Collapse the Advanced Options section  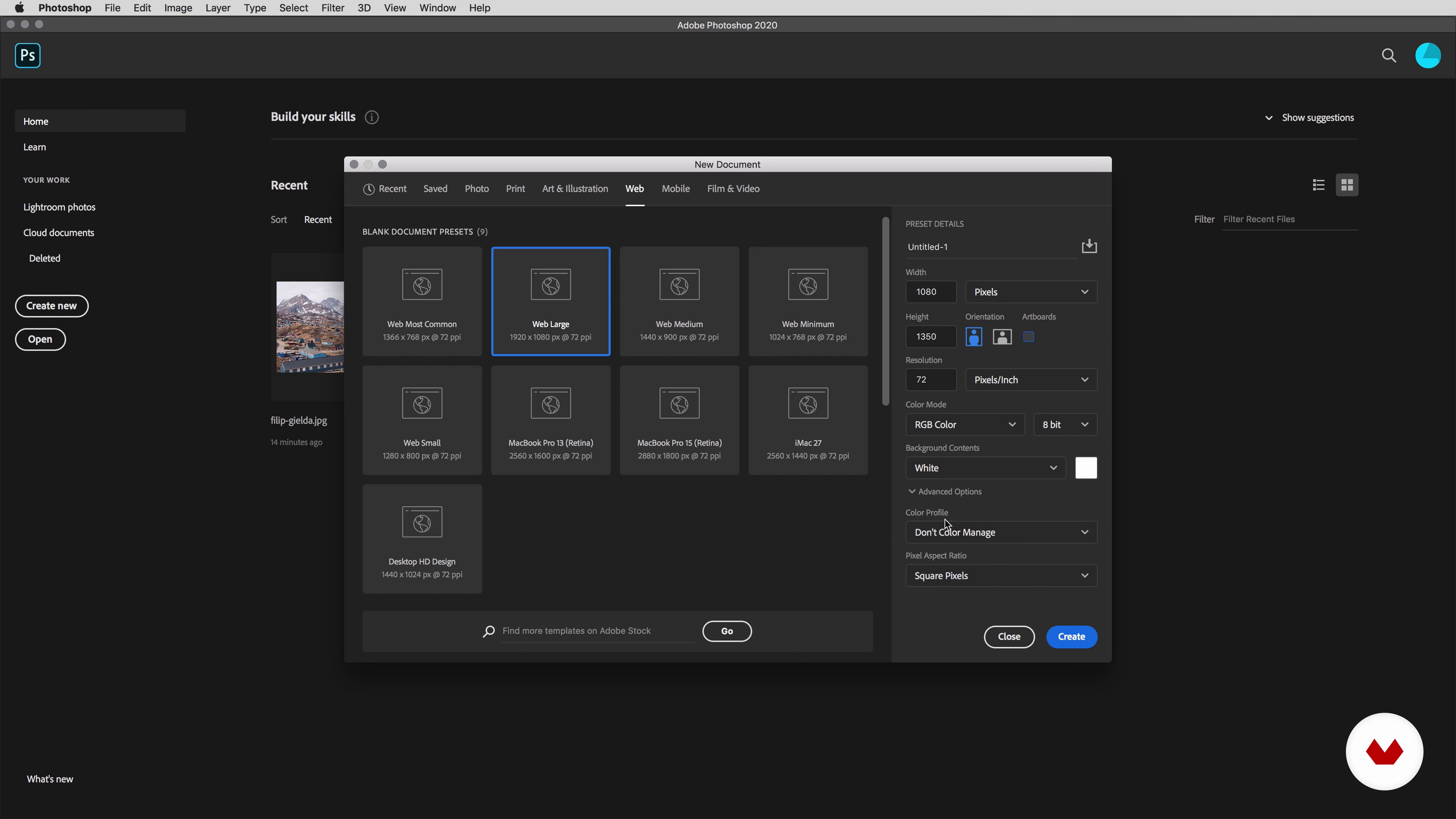coord(945,492)
